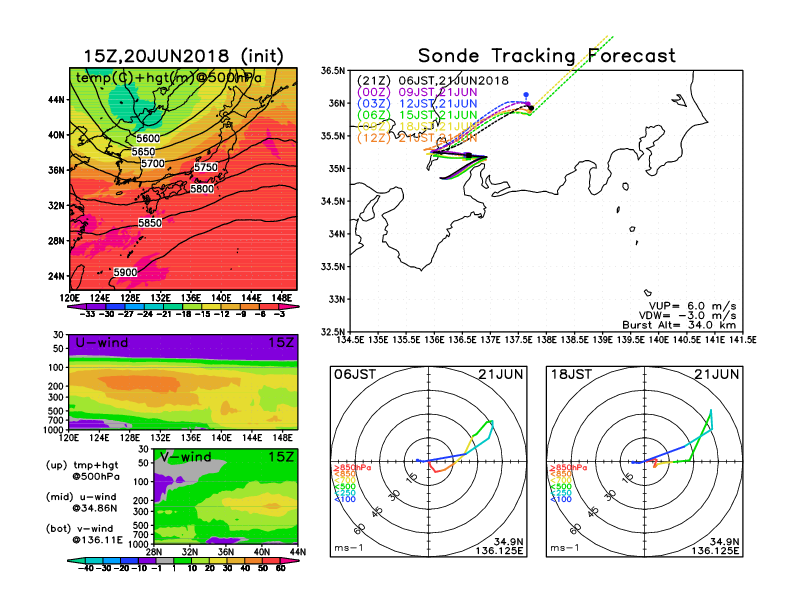Image resolution: width=792 pixels, height=612 pixels.
Task: Click the "15Z" stamp in the V-wind panel
Action: point(281,457)
